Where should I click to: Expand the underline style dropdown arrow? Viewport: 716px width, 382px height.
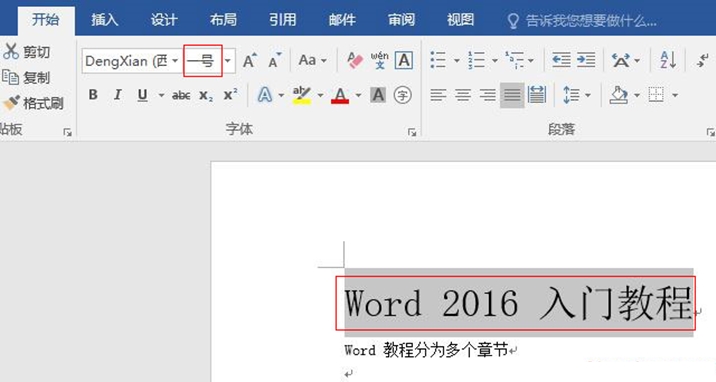[x=161, y=95]
